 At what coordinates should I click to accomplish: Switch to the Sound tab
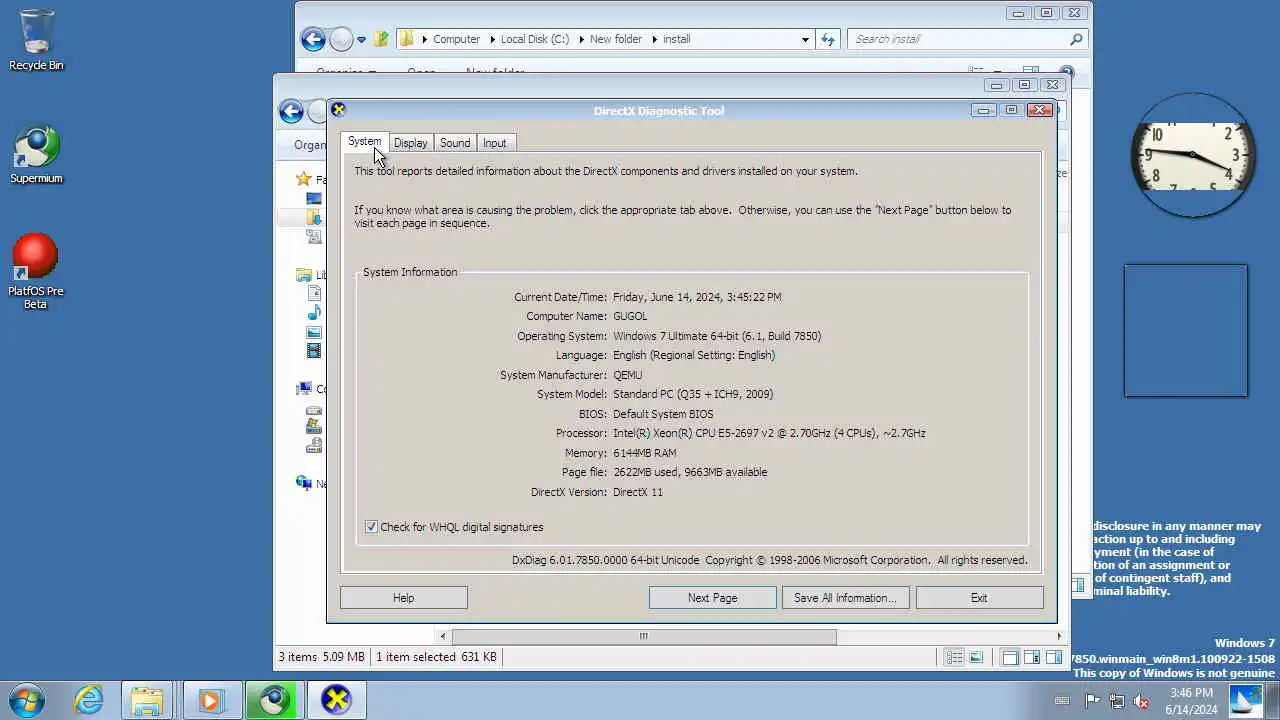coord(455,143)
